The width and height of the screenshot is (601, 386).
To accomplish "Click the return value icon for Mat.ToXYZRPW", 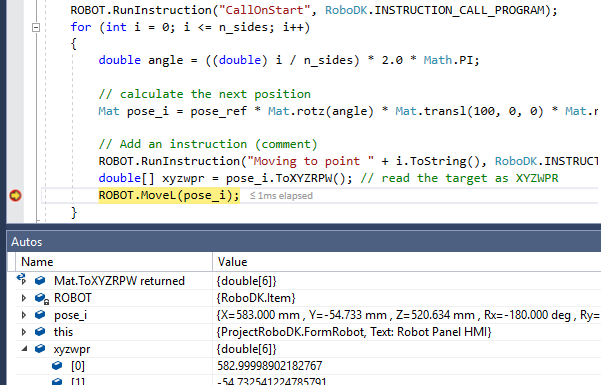I will tap(21, 279).
